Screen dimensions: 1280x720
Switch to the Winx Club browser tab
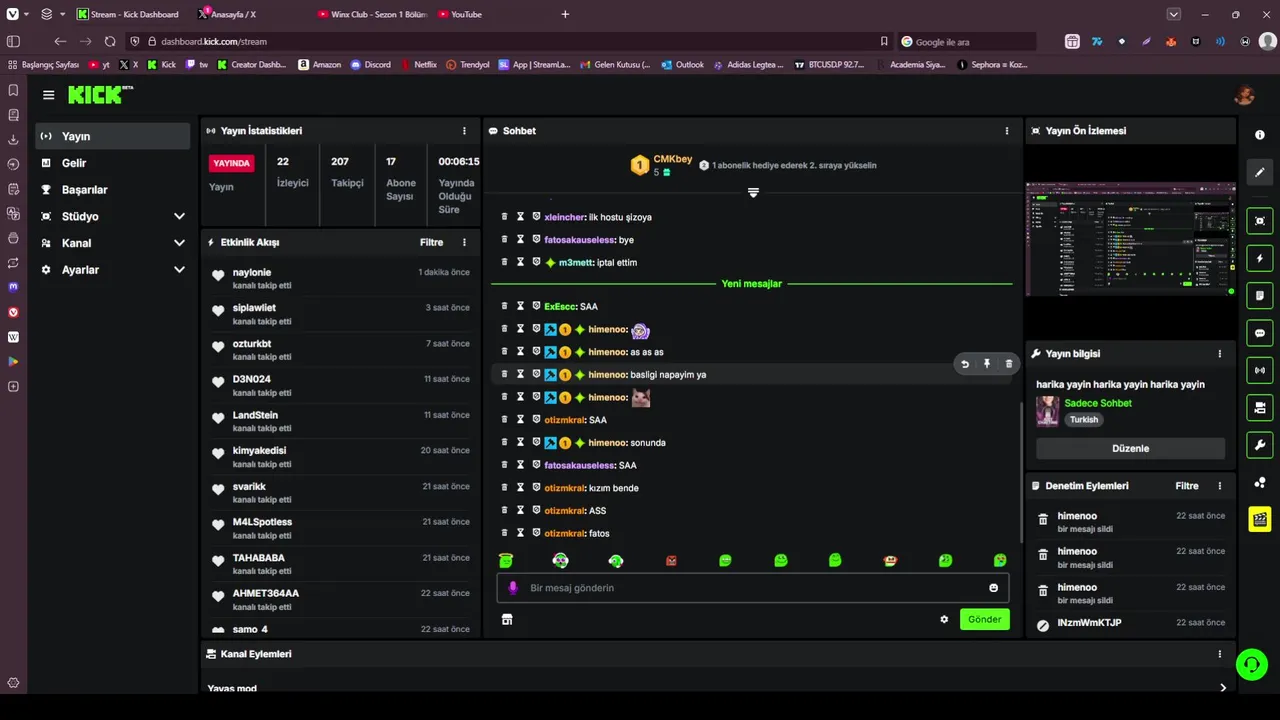(x=371, y=14)
